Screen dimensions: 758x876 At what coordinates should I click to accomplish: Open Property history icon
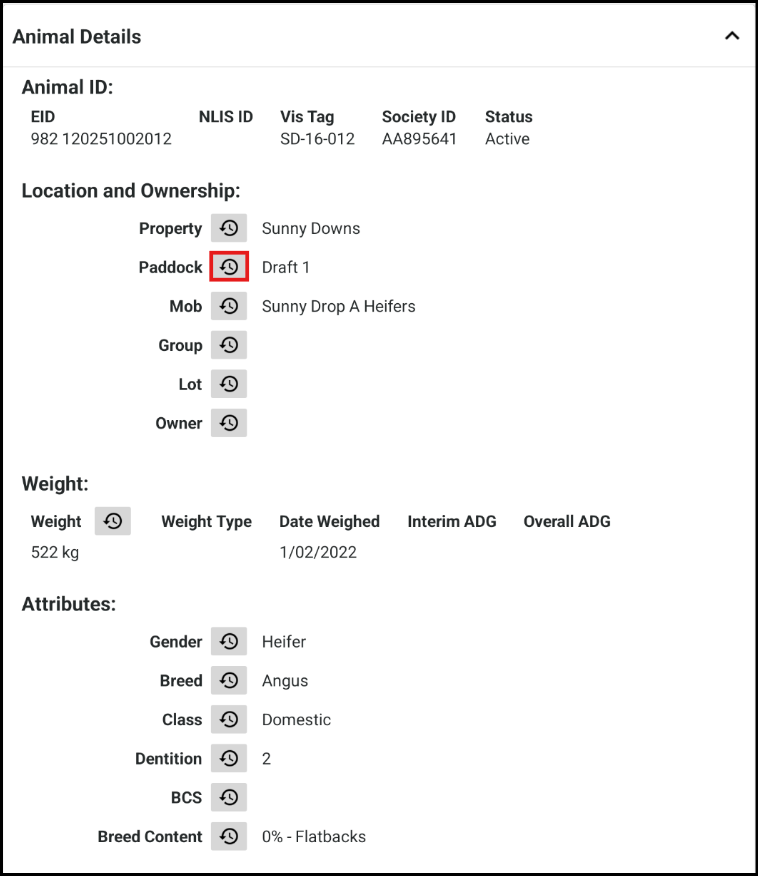coord(229,228)
